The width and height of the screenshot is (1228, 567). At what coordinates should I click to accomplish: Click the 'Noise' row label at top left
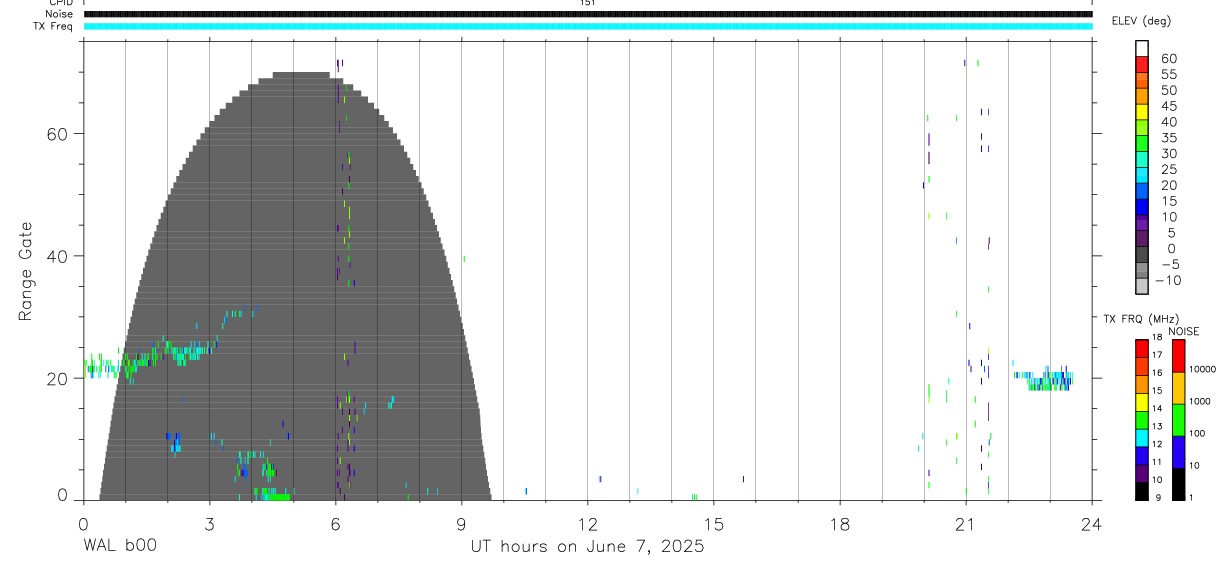(60, 14)
